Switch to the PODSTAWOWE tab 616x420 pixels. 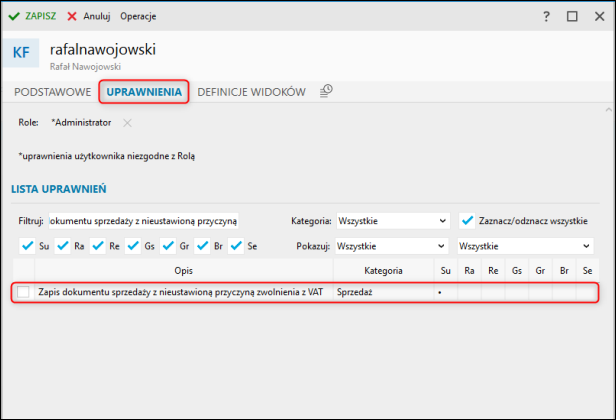coord(53,92)
